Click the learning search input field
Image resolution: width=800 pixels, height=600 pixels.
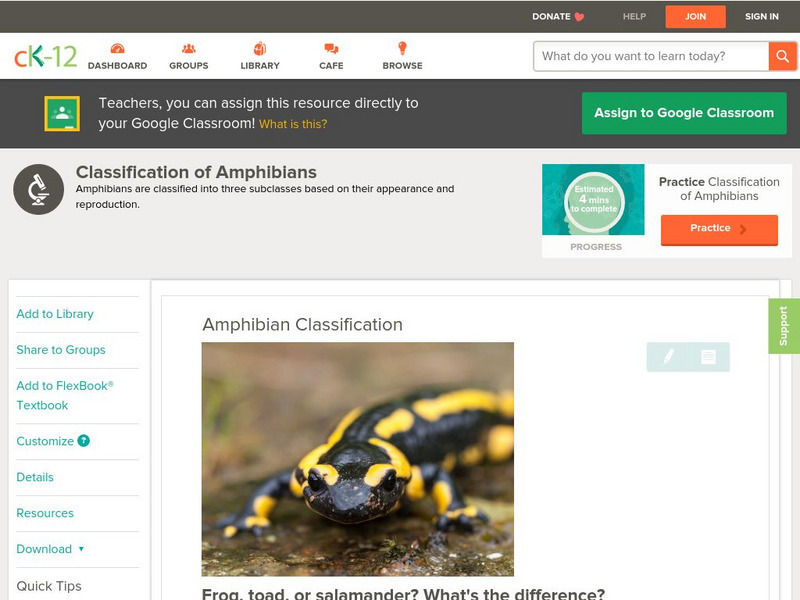[x=645, y=56]
